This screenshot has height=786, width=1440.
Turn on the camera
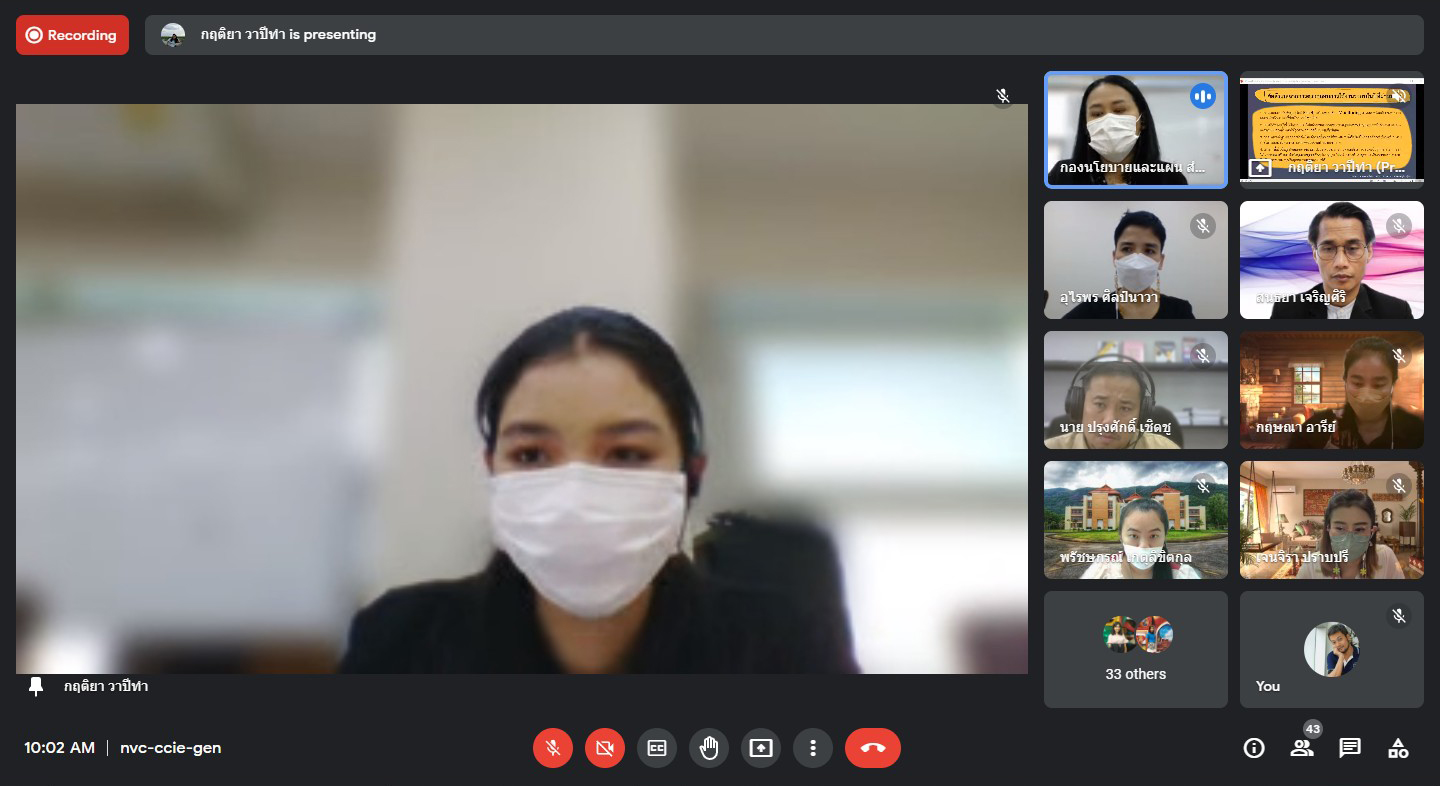click(x=605, y=748)
